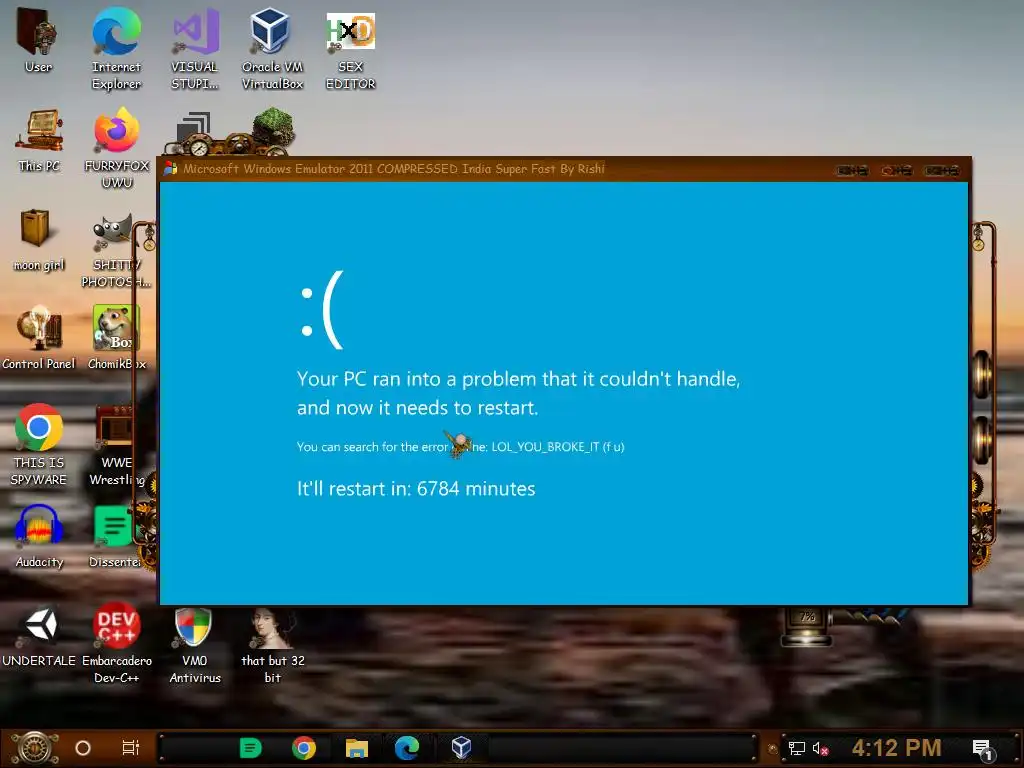The width and height of the screenshot is (1024, 768).
Task: Launch FURRYFOX UWU Firefox shortcut
Action: tap(117, 148)
